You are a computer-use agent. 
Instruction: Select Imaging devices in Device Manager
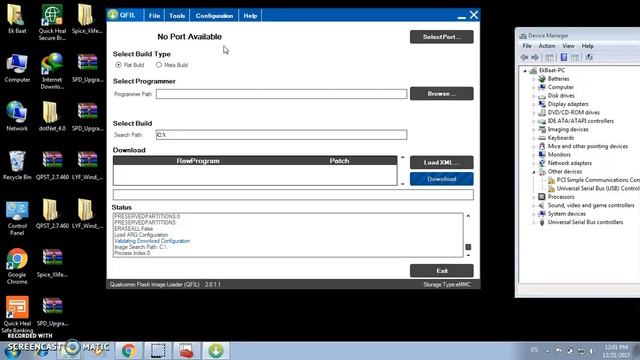pyautogui.click(x=568, y=129)
